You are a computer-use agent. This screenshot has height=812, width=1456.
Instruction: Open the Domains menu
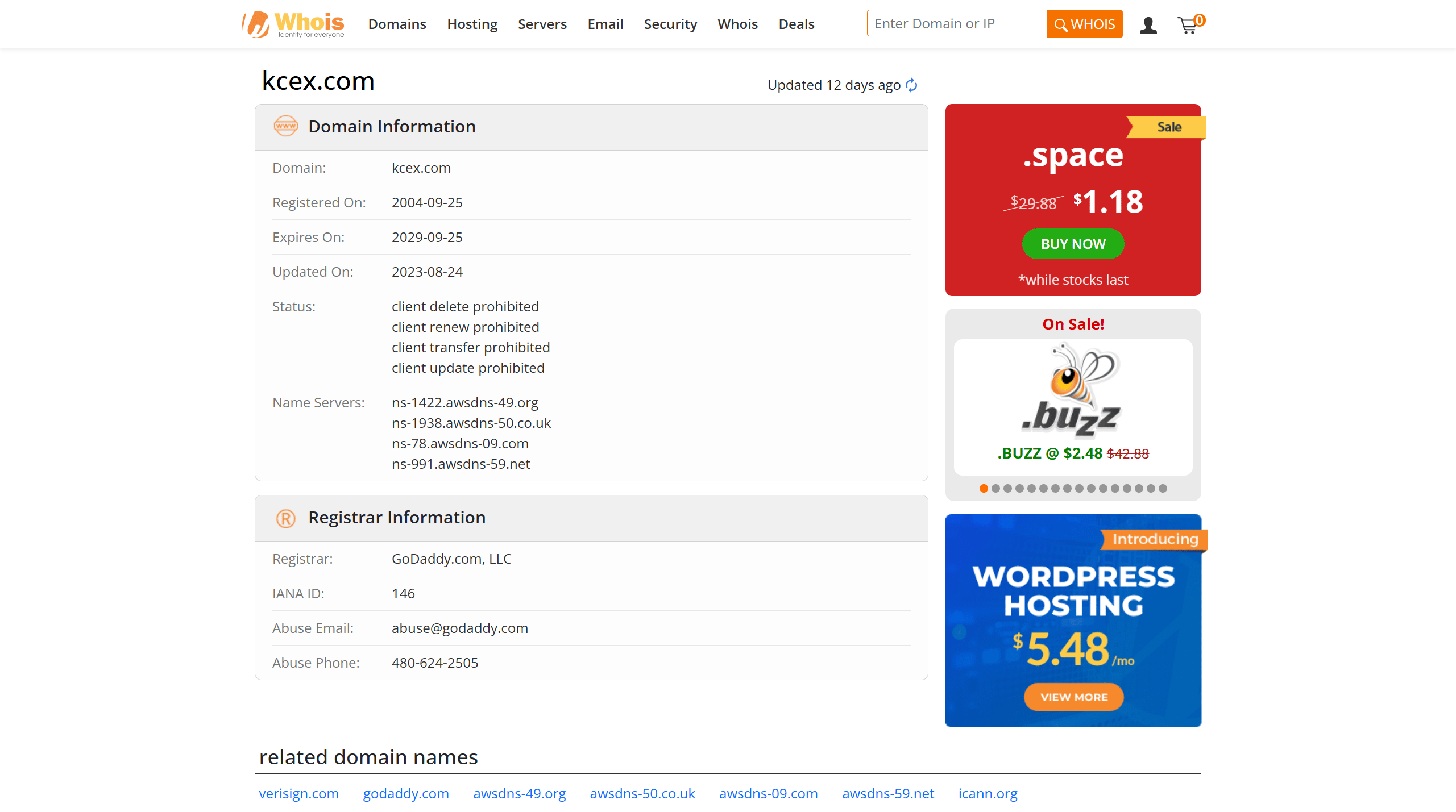pyautogui.click(x=397, y=24)
